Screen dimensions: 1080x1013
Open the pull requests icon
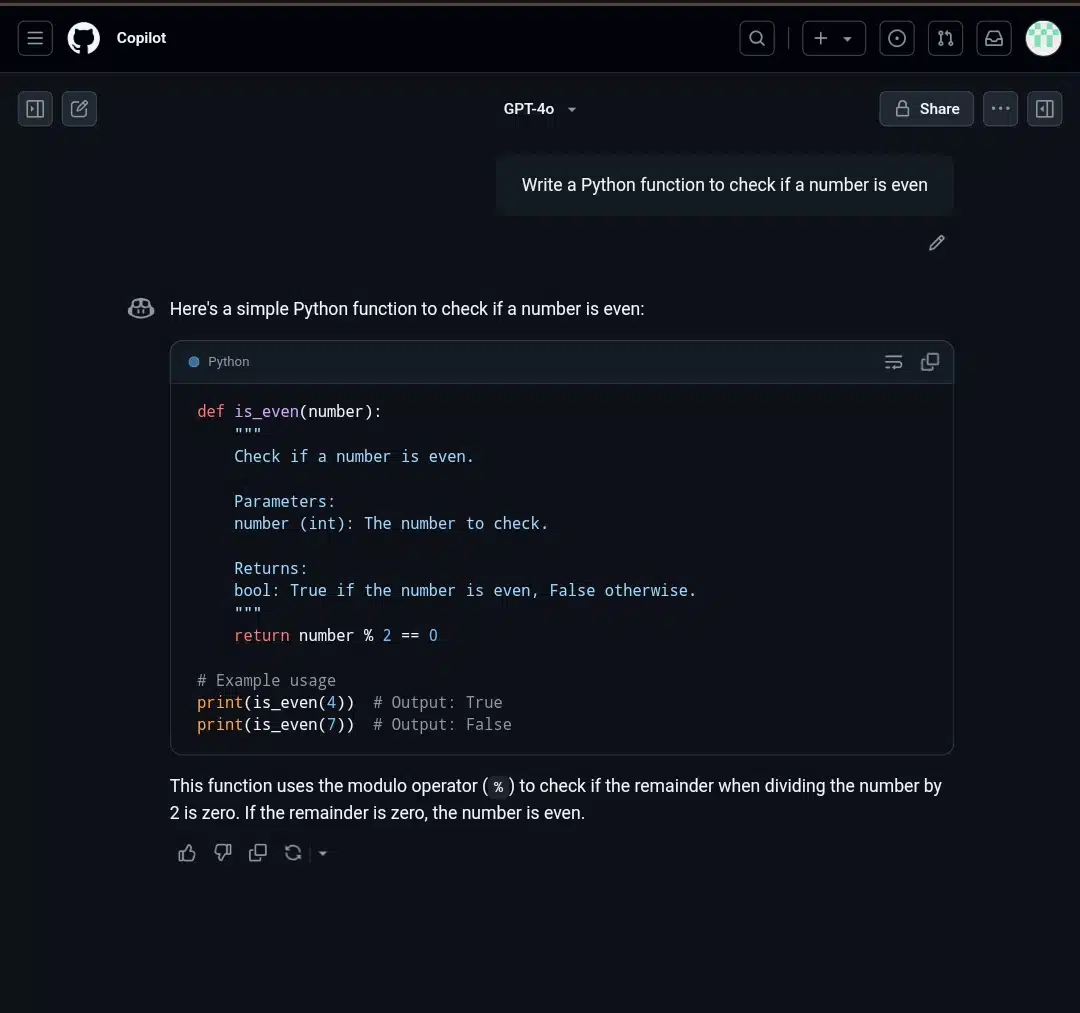946,39
